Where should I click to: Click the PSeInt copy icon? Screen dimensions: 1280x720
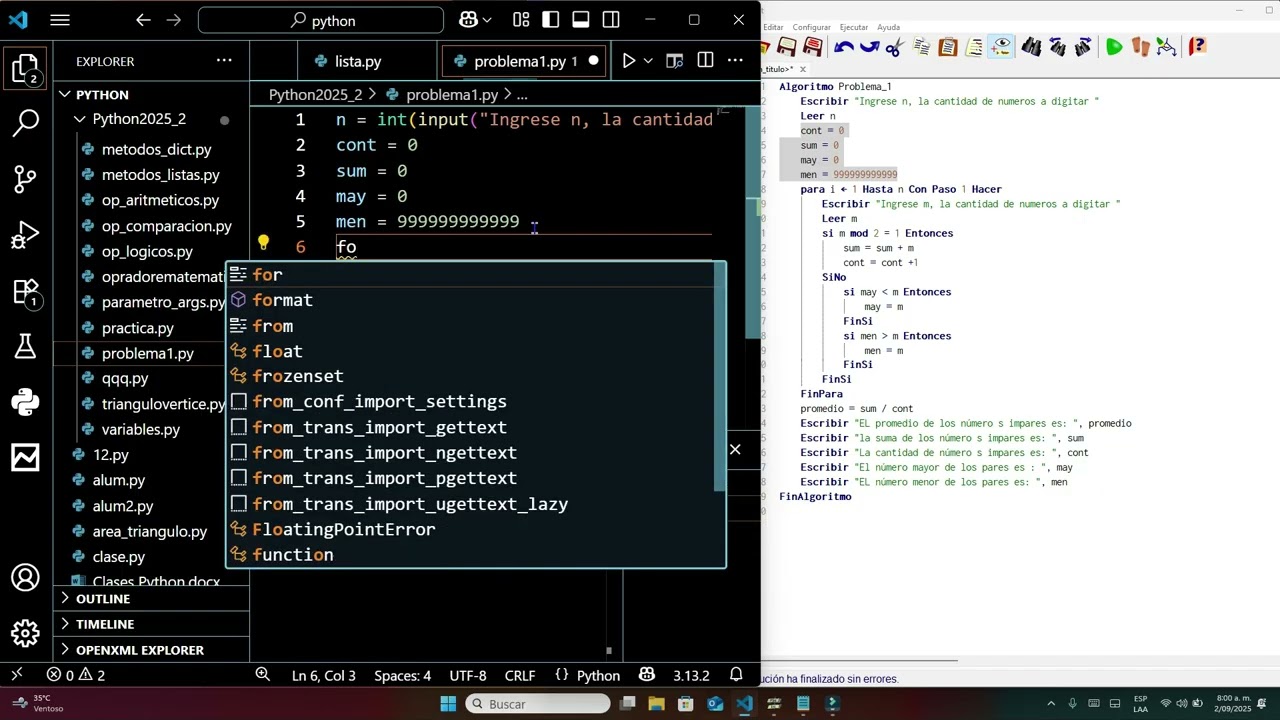click(x=921, y=46)
